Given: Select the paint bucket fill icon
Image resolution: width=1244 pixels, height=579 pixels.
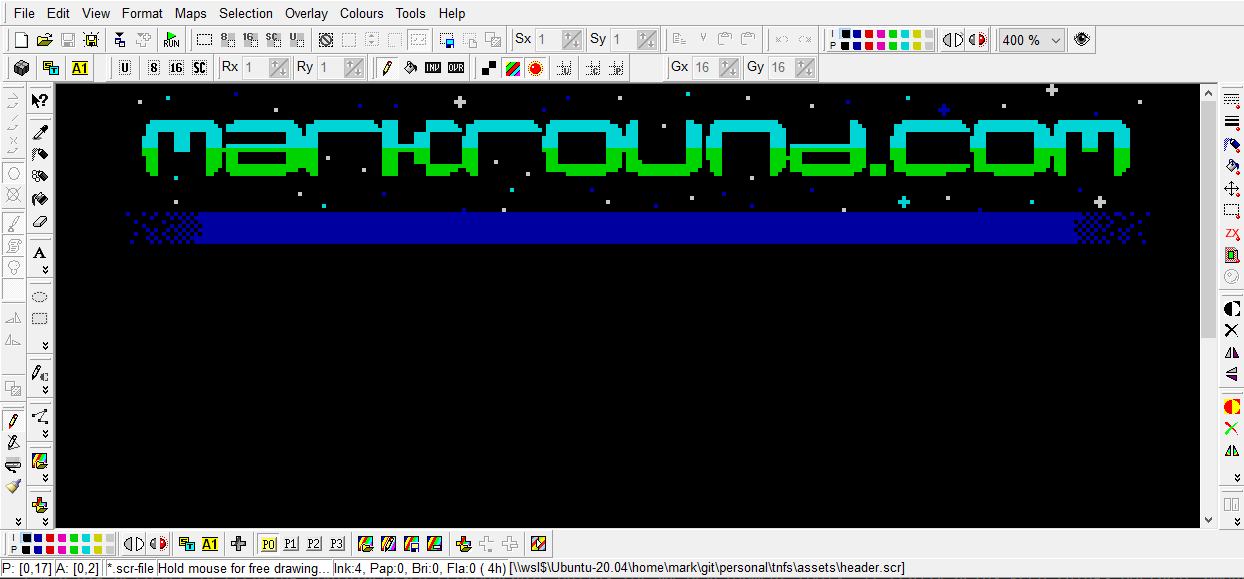Looking at the screenshot, I should (410, 68).
